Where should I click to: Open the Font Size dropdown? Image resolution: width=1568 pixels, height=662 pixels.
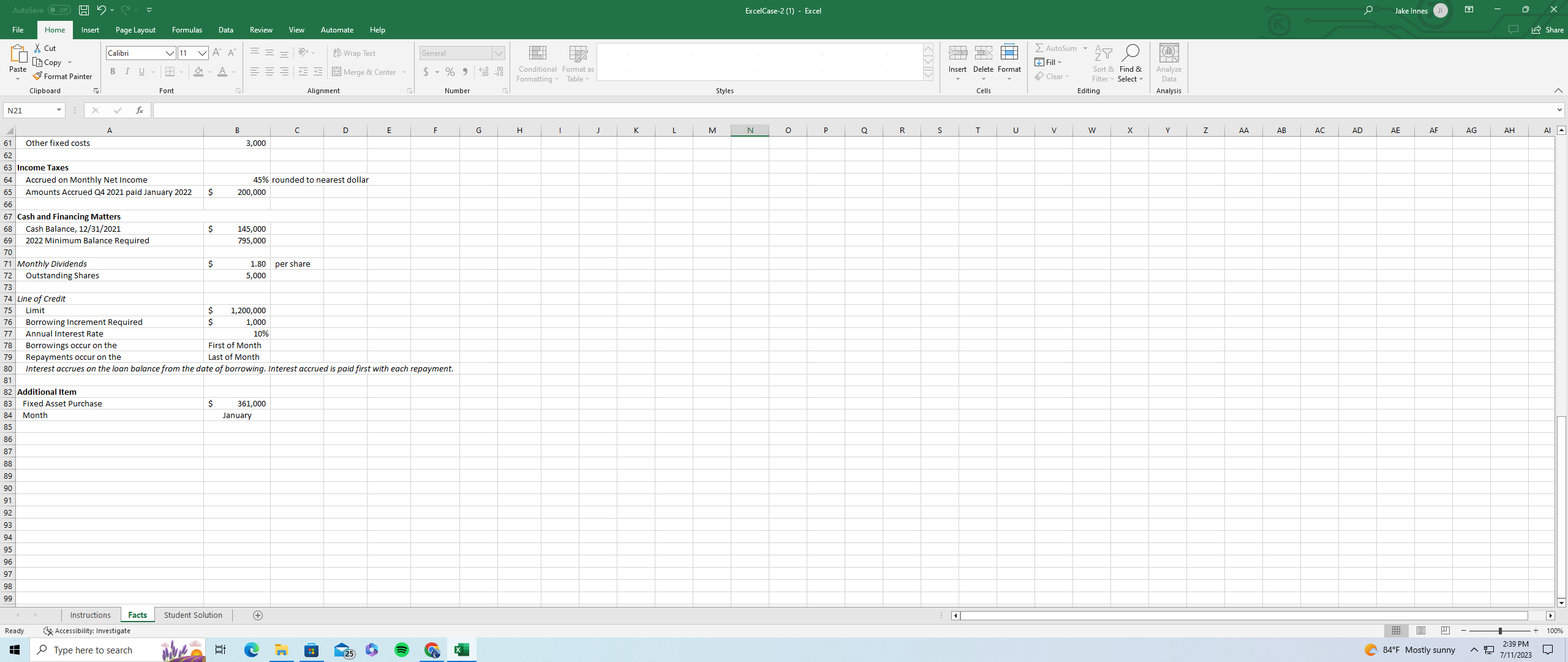(x=202, y=53)
